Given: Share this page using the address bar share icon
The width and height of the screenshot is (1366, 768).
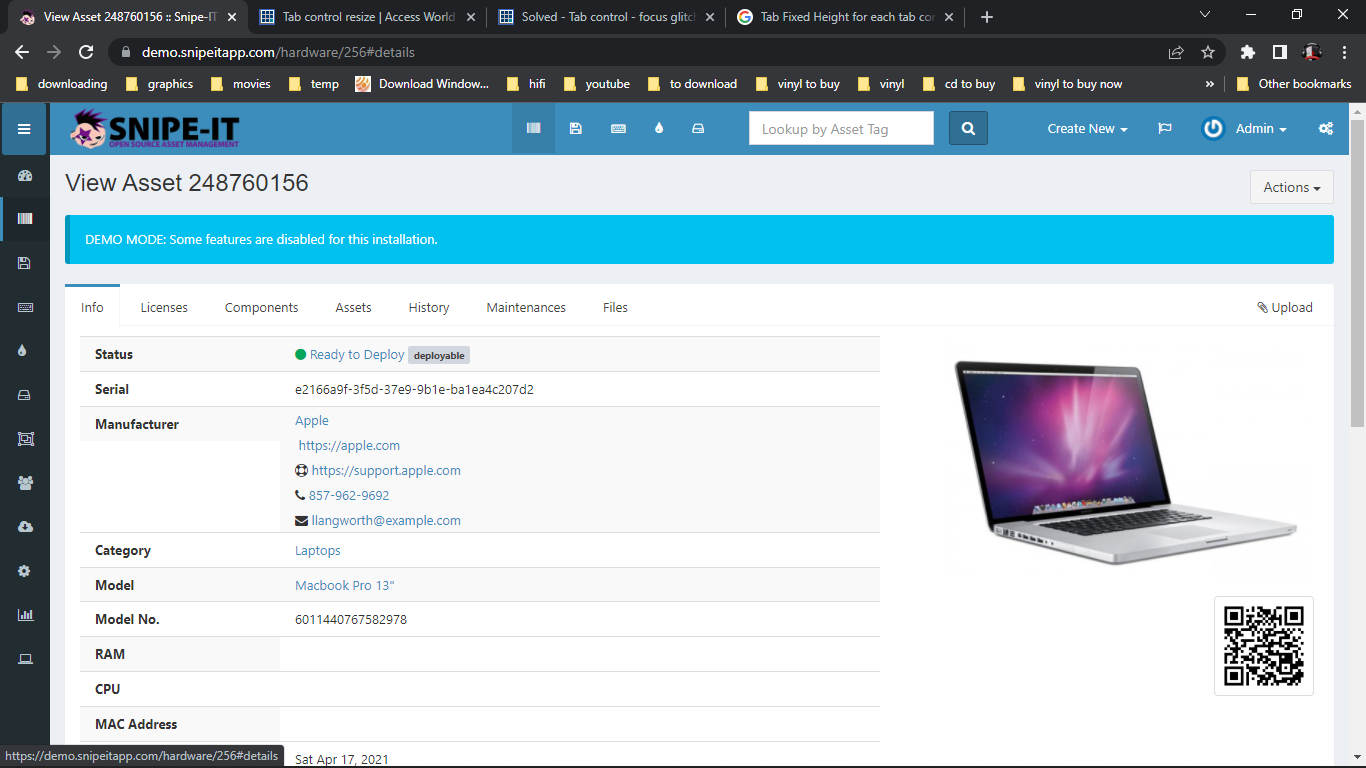Looking at the screenshot, I should coord(1176,52).
